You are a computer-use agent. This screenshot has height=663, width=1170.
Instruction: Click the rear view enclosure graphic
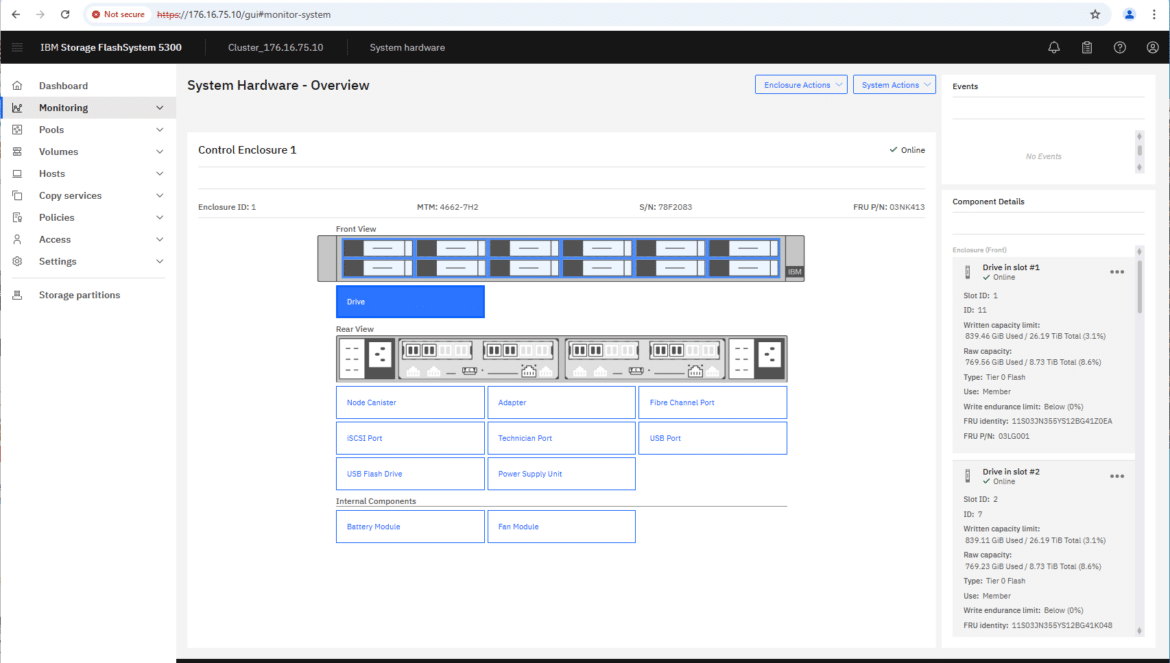click(x=561, y=359)
